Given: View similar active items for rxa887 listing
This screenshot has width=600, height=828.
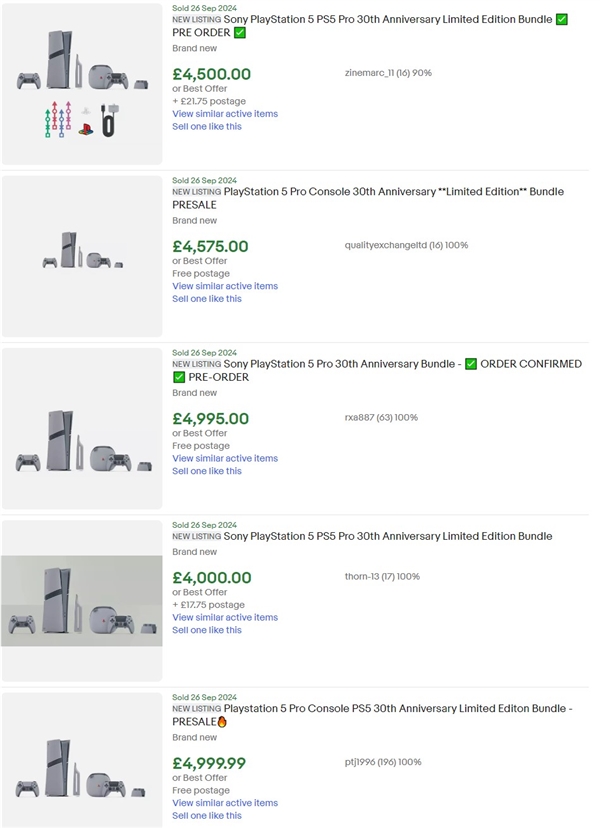Looking at the screenshot, I should [225, 458].
